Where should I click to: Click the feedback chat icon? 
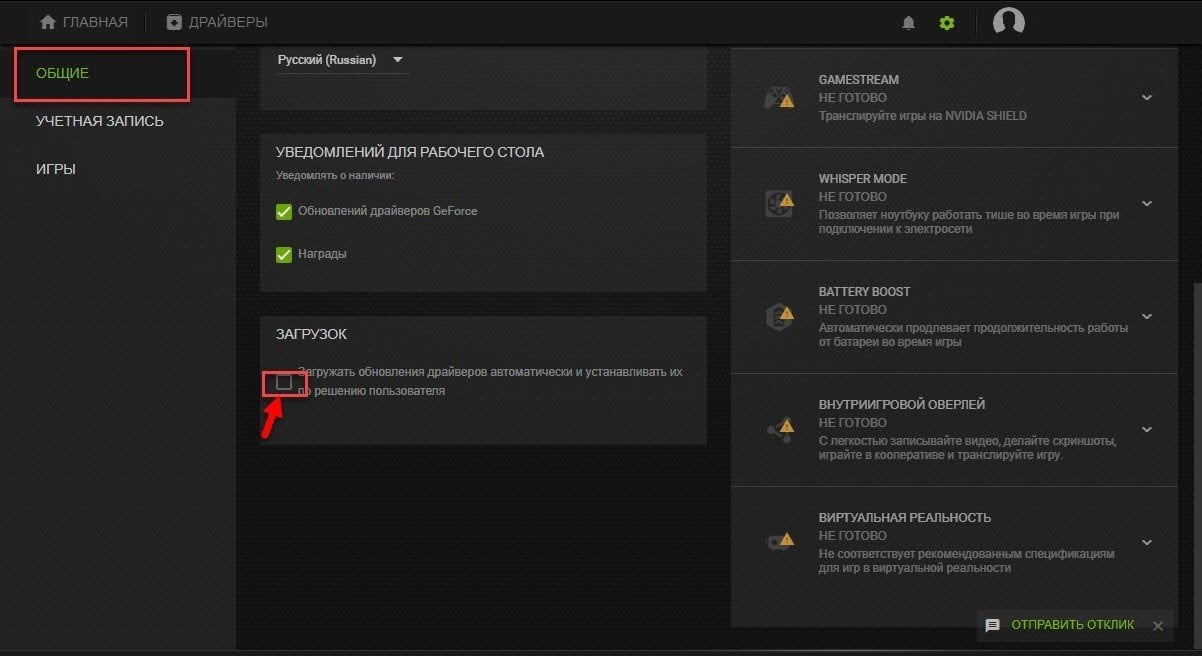click(992, 625)
